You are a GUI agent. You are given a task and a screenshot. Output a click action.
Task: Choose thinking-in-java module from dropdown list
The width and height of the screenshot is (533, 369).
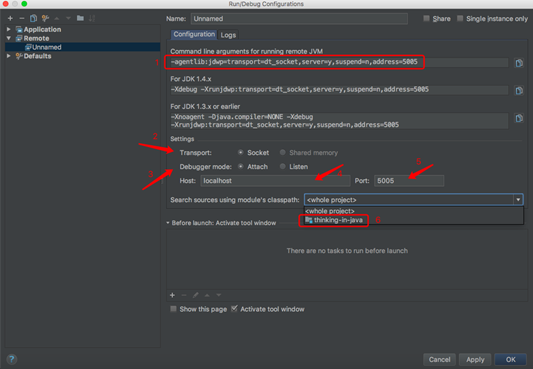coord(414,220)
